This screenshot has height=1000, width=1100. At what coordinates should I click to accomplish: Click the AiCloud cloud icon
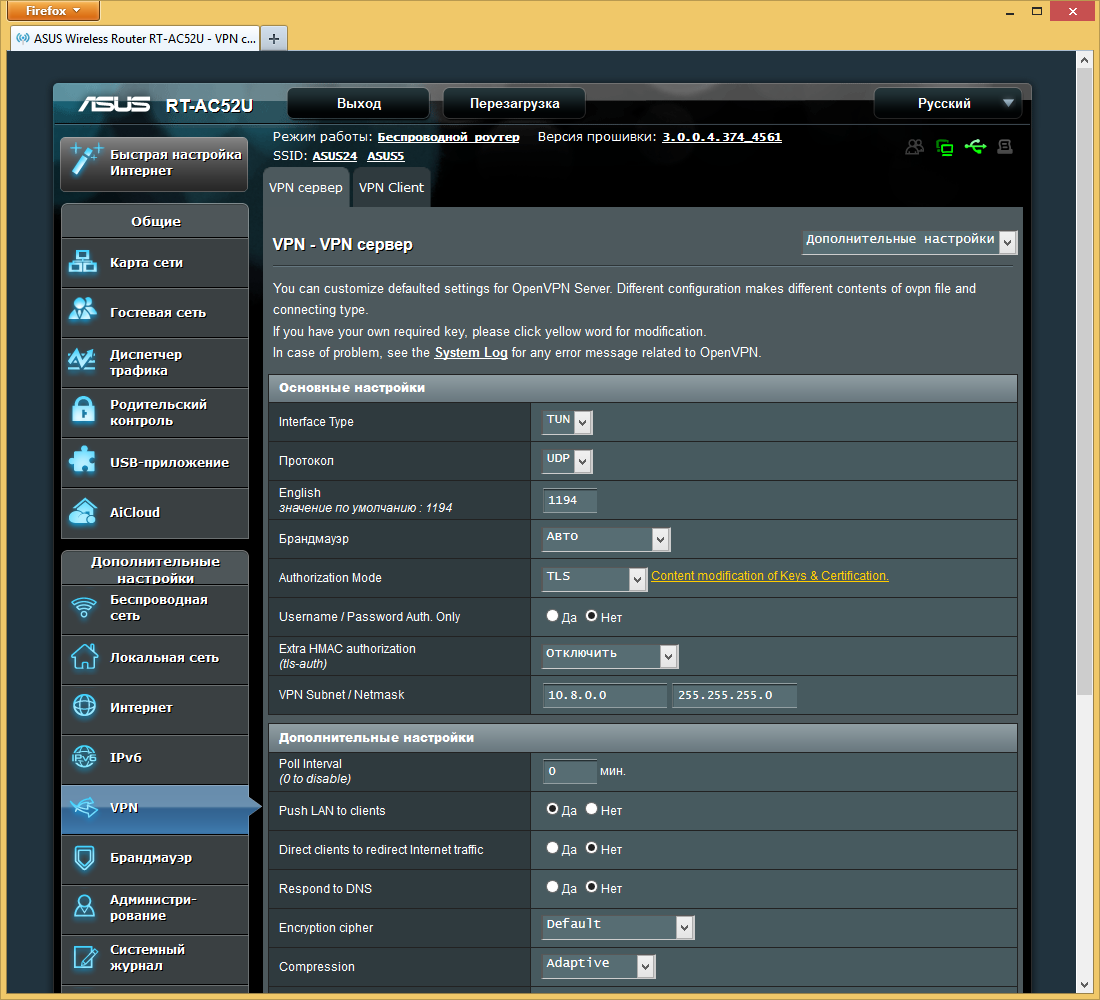pos(83,512)
